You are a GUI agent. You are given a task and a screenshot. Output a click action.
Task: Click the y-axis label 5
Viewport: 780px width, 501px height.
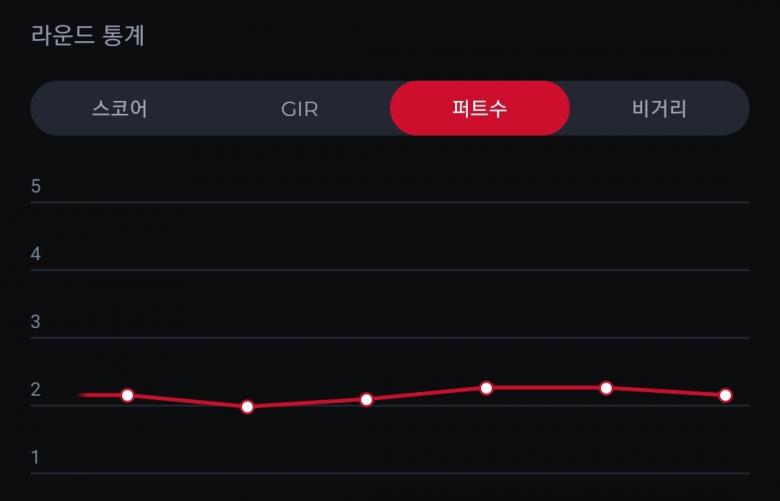tap(36, 186)
